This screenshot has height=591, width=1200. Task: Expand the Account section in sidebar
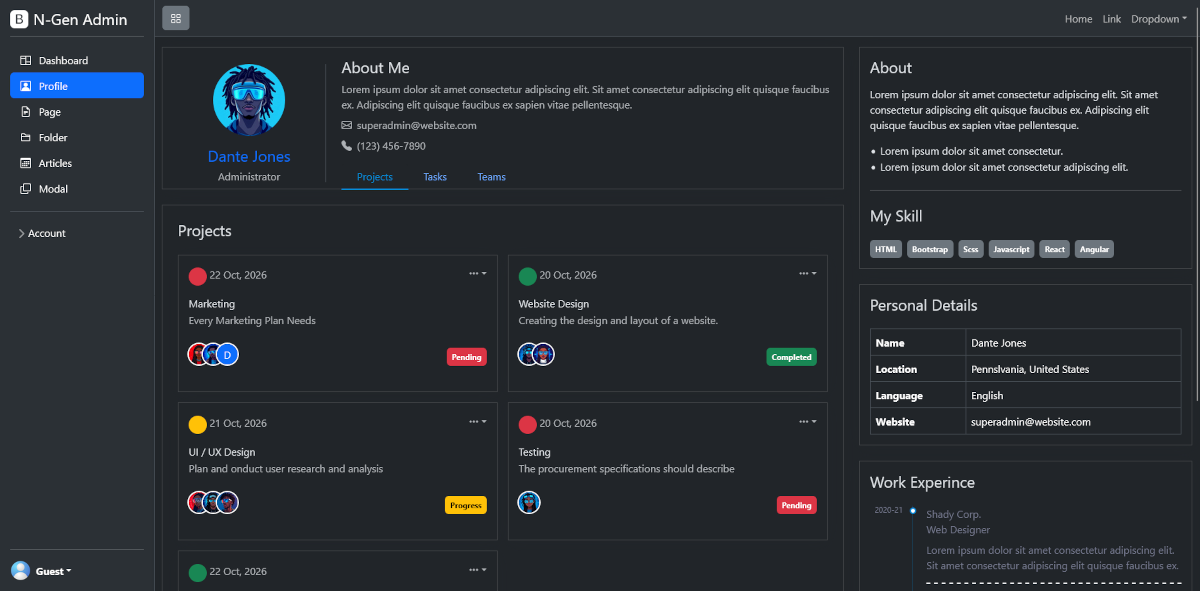click(x=46, y=234)
